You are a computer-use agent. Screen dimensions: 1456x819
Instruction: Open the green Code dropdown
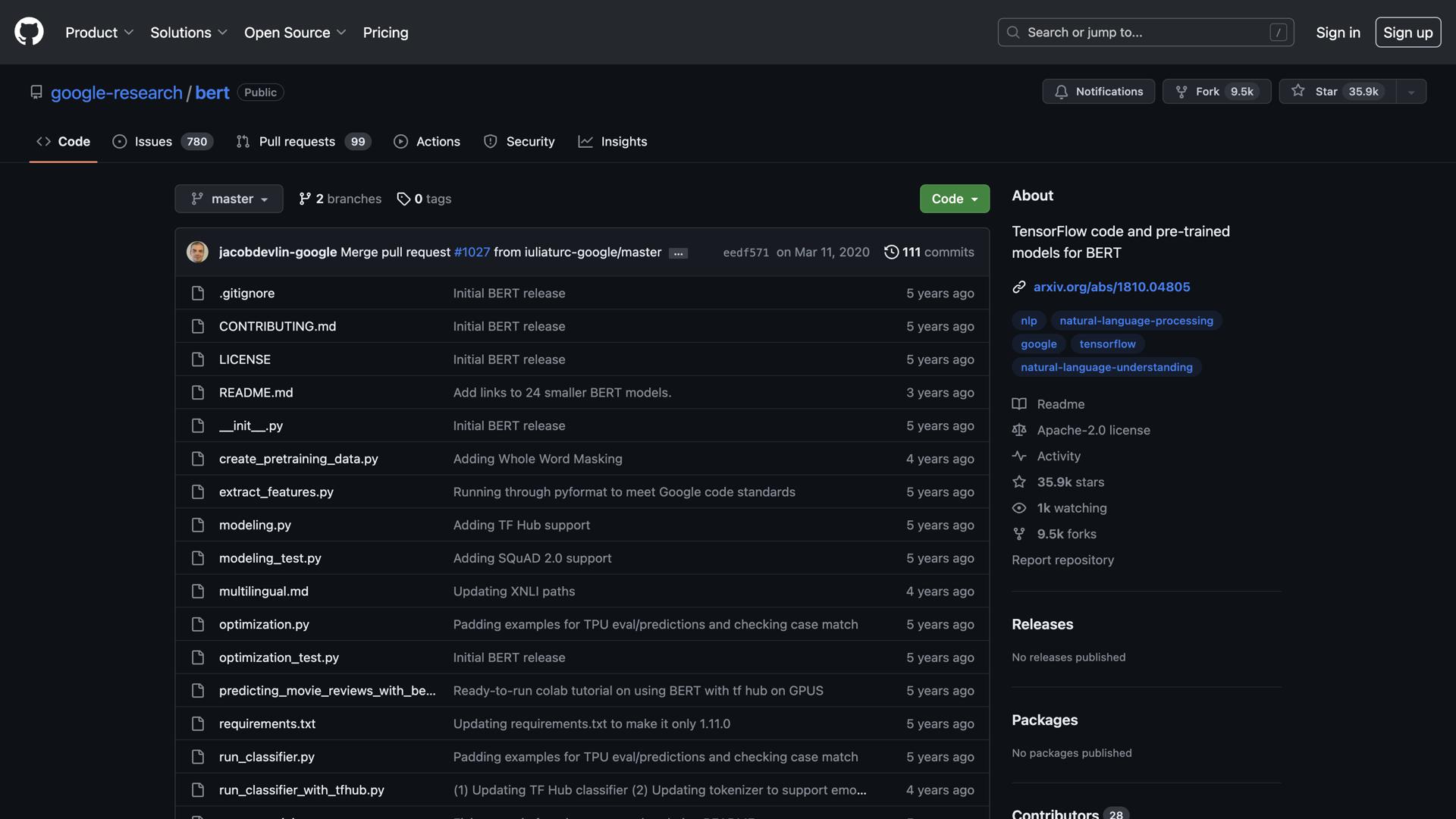point(954,199)
